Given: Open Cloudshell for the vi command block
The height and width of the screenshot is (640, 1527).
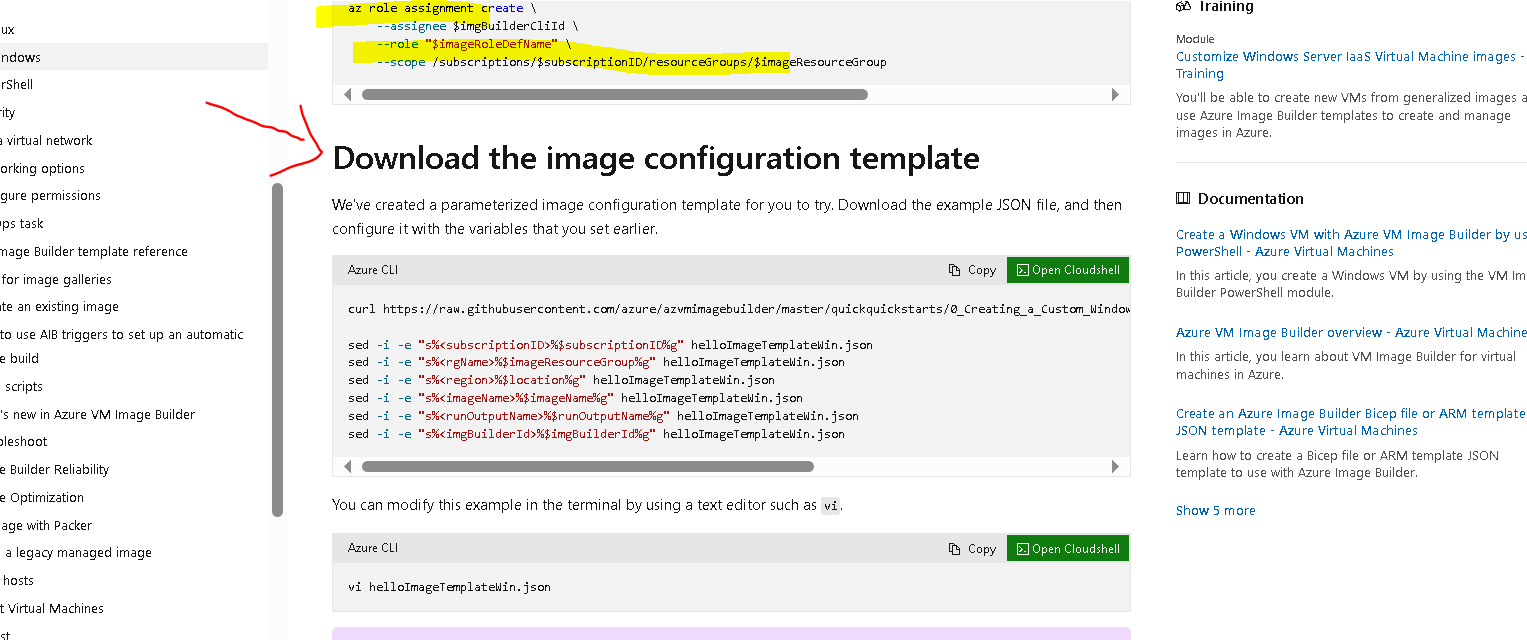Looking at the screenshot, I should [1068, 548].
